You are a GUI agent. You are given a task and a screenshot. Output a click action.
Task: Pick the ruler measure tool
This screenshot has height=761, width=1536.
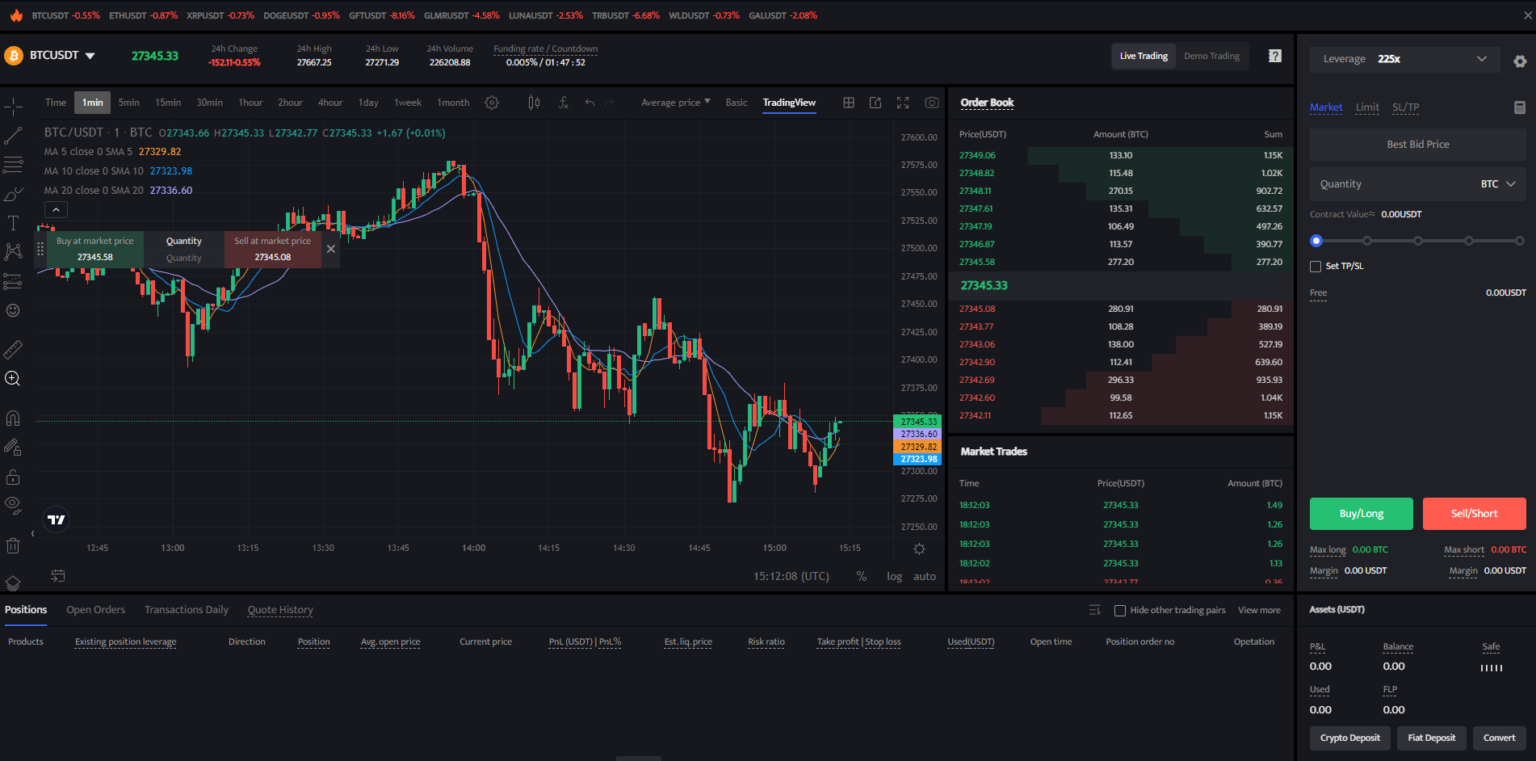[13, 349]
